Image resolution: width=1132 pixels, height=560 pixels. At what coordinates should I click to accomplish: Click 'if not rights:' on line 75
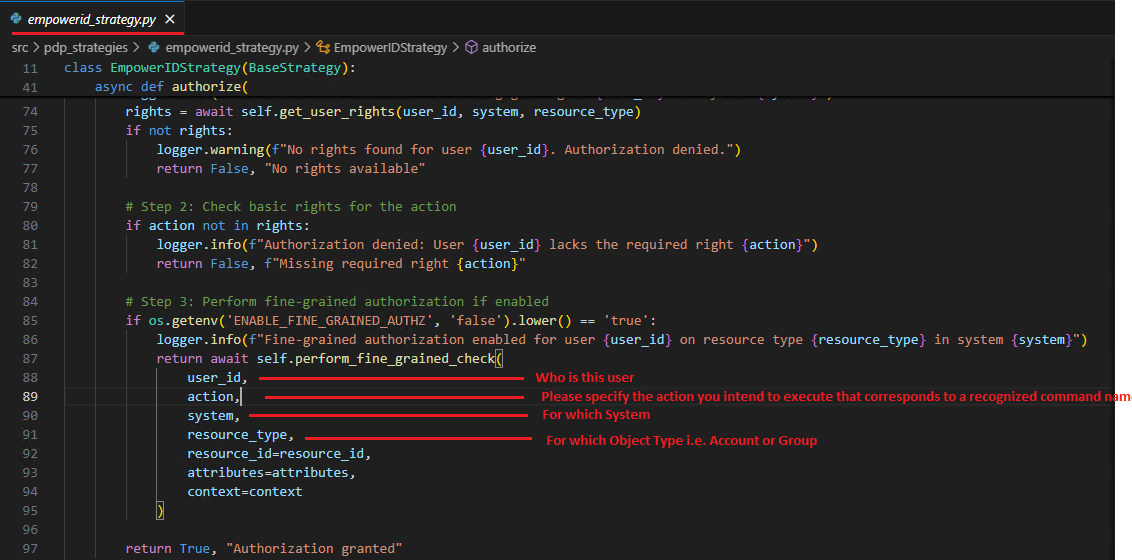tap(178, 131)
